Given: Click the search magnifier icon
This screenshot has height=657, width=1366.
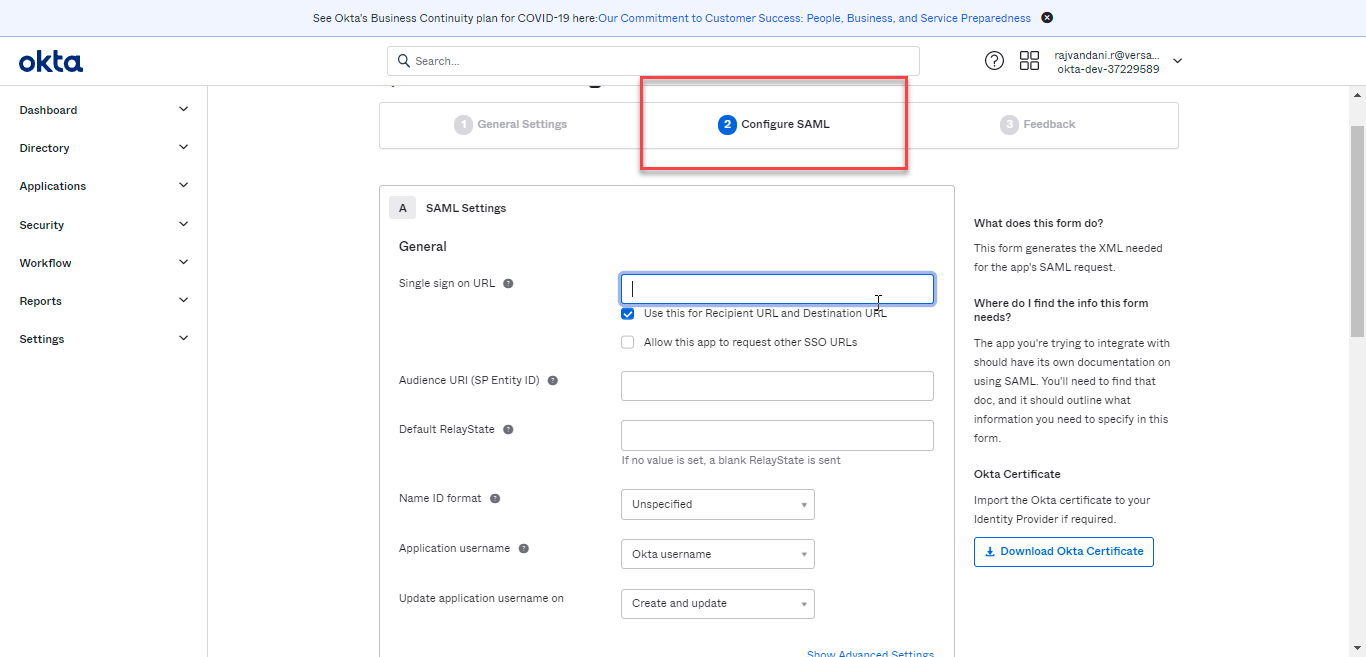Looking at the screenshot, I should [404, 61].
